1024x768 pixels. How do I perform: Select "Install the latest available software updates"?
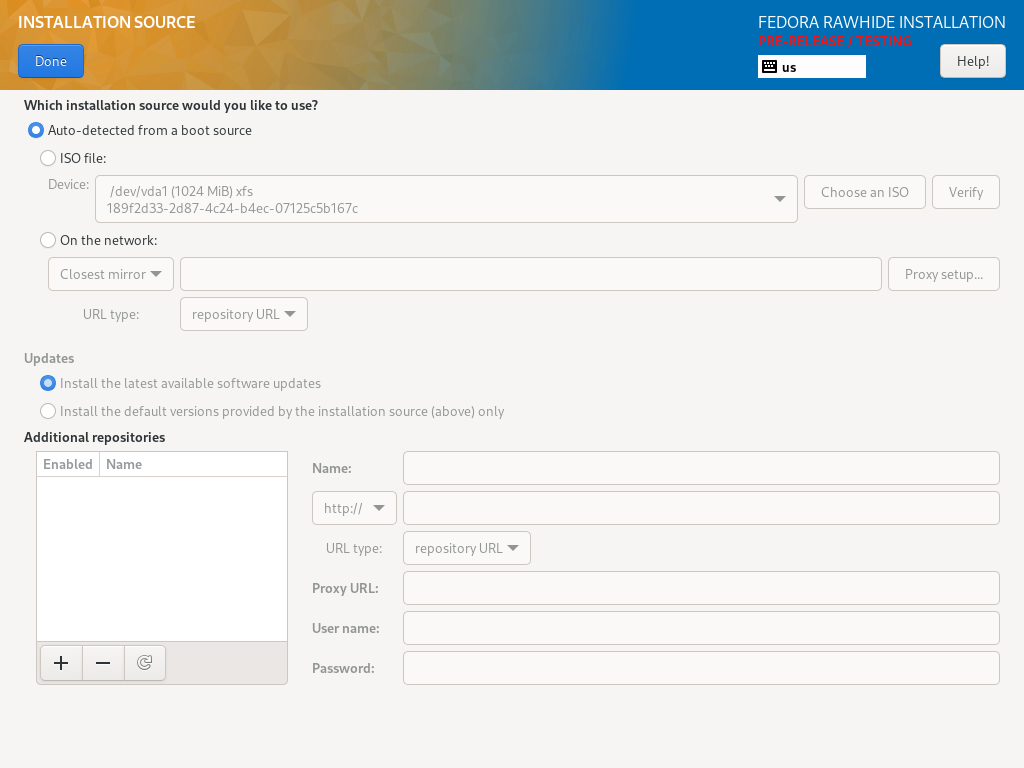coord(47,383)
